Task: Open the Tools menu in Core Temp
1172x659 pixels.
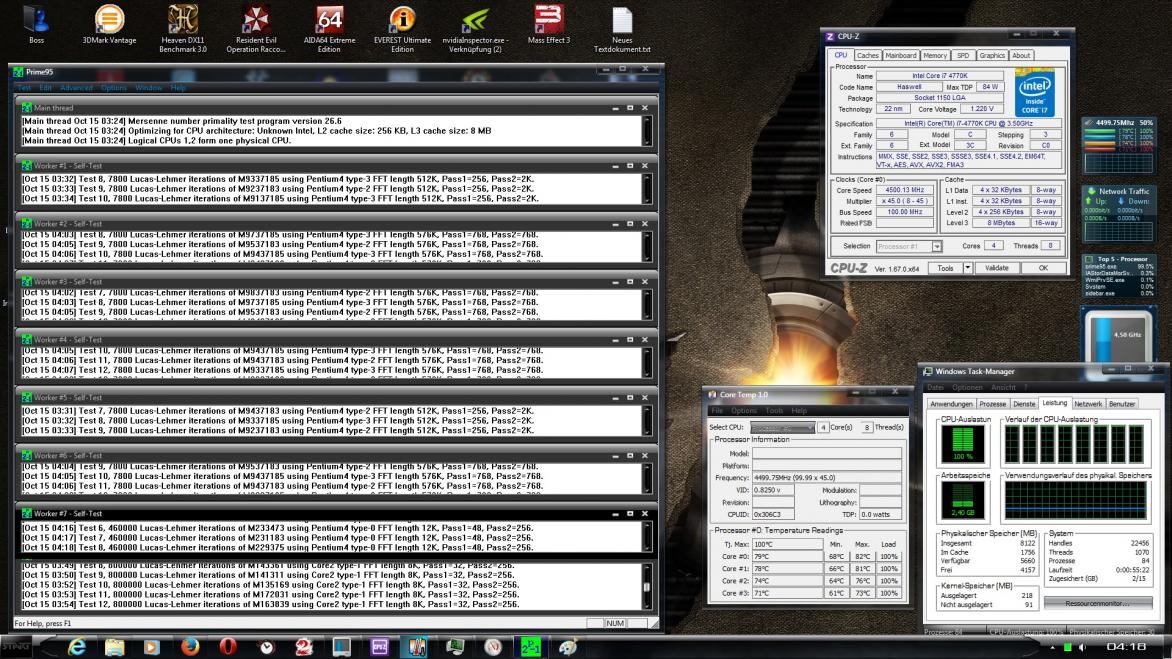Action: coord(774,411)
